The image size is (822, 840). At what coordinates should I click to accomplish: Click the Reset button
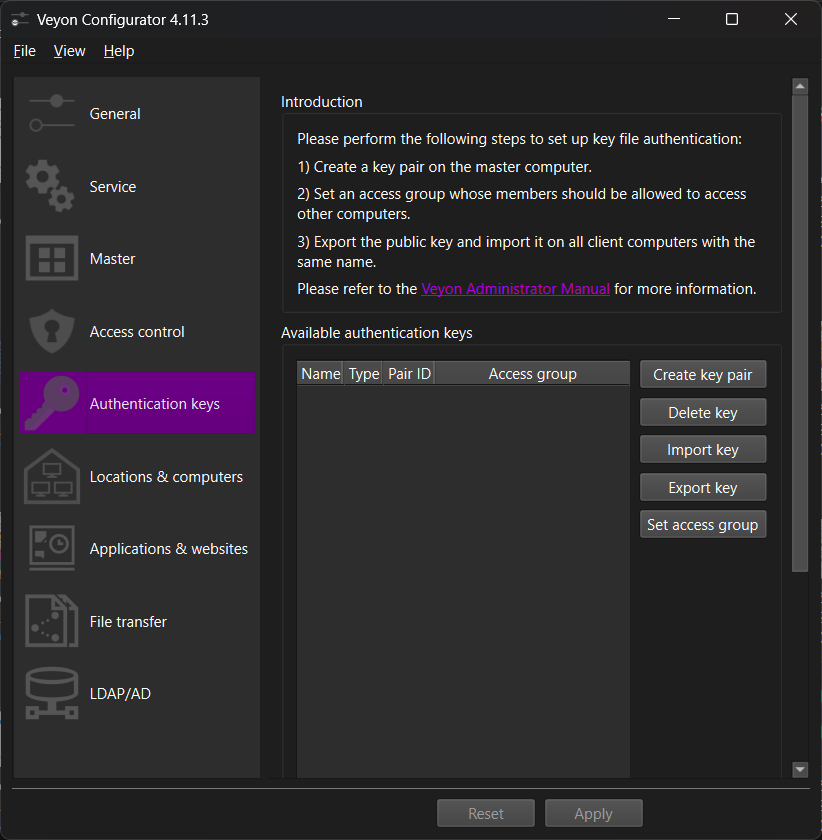point(486,813)
